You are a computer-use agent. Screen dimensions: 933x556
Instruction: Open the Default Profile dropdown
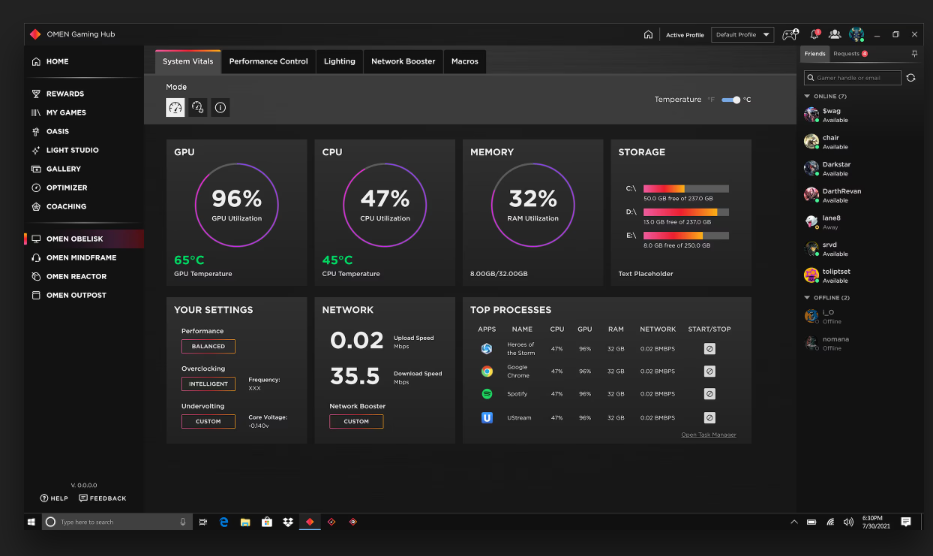[x=743, y=35]
